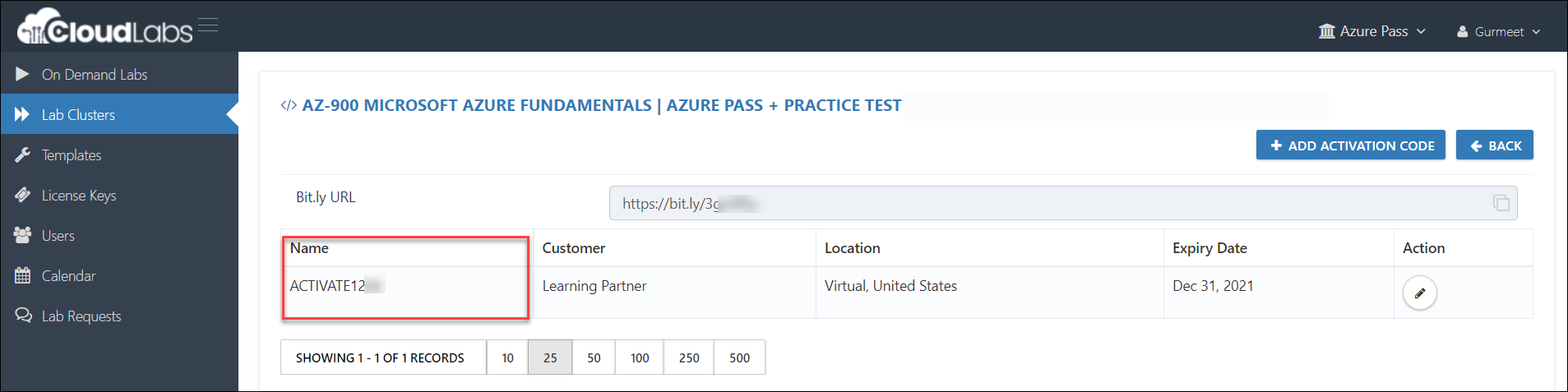1568x392 pixels.
Task: Click the Gurmeet user avatar icon
Action: coord(1462,32)
